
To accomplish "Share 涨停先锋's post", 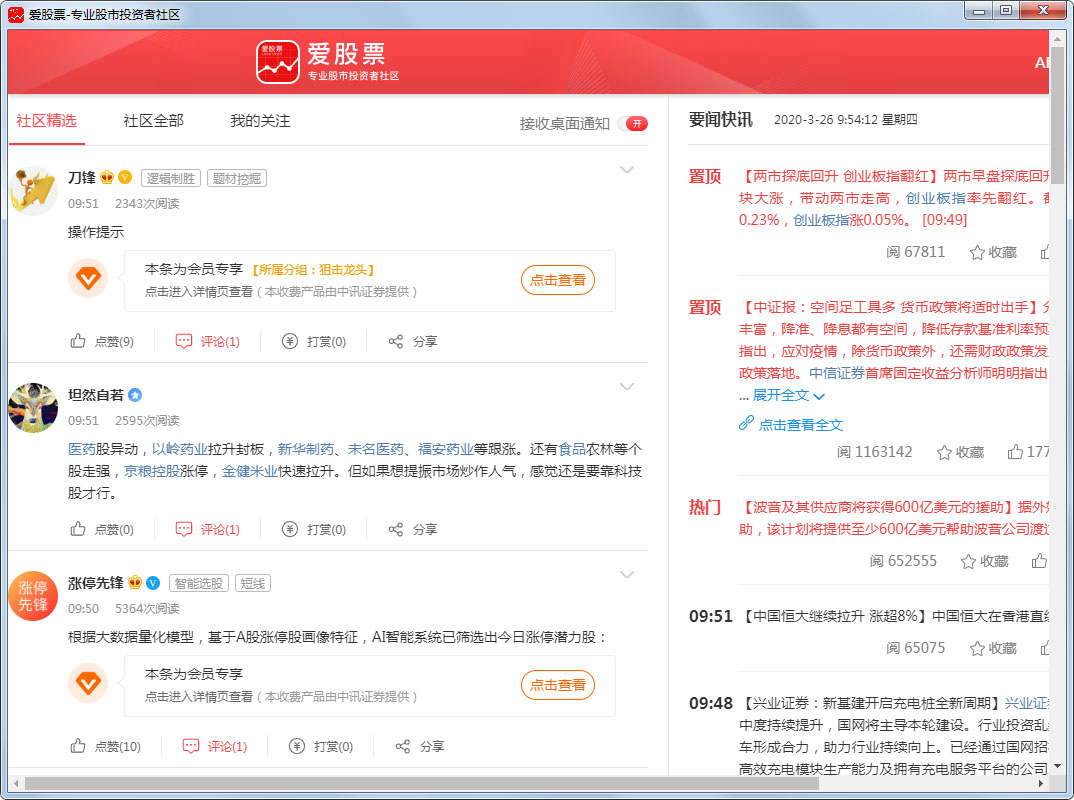I will [x=403, y=746].
